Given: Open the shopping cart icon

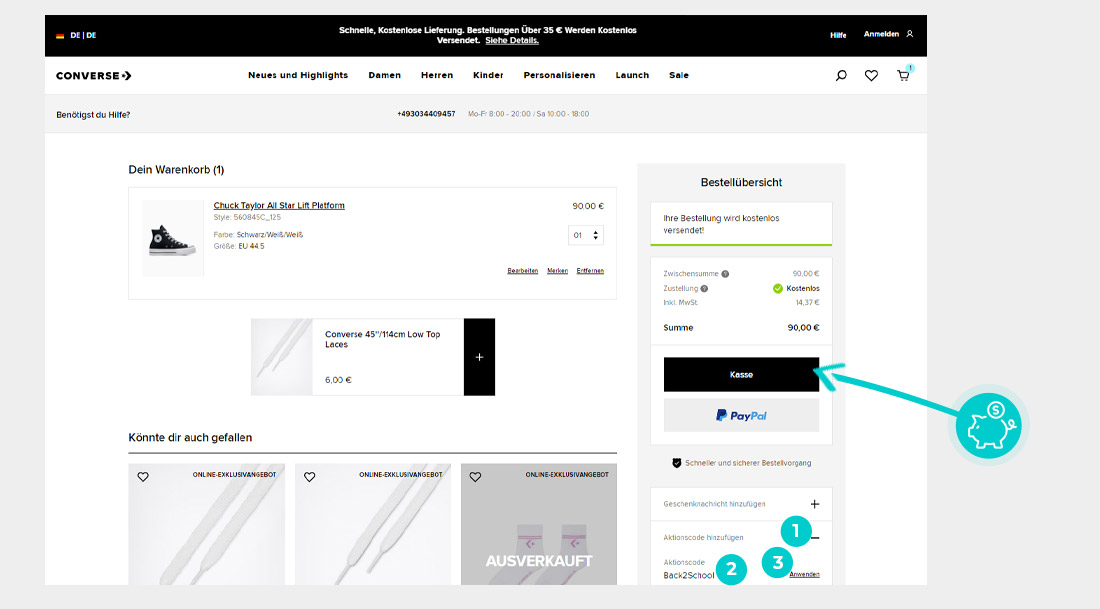Looking at the screenshot, I should click(904, 75).
